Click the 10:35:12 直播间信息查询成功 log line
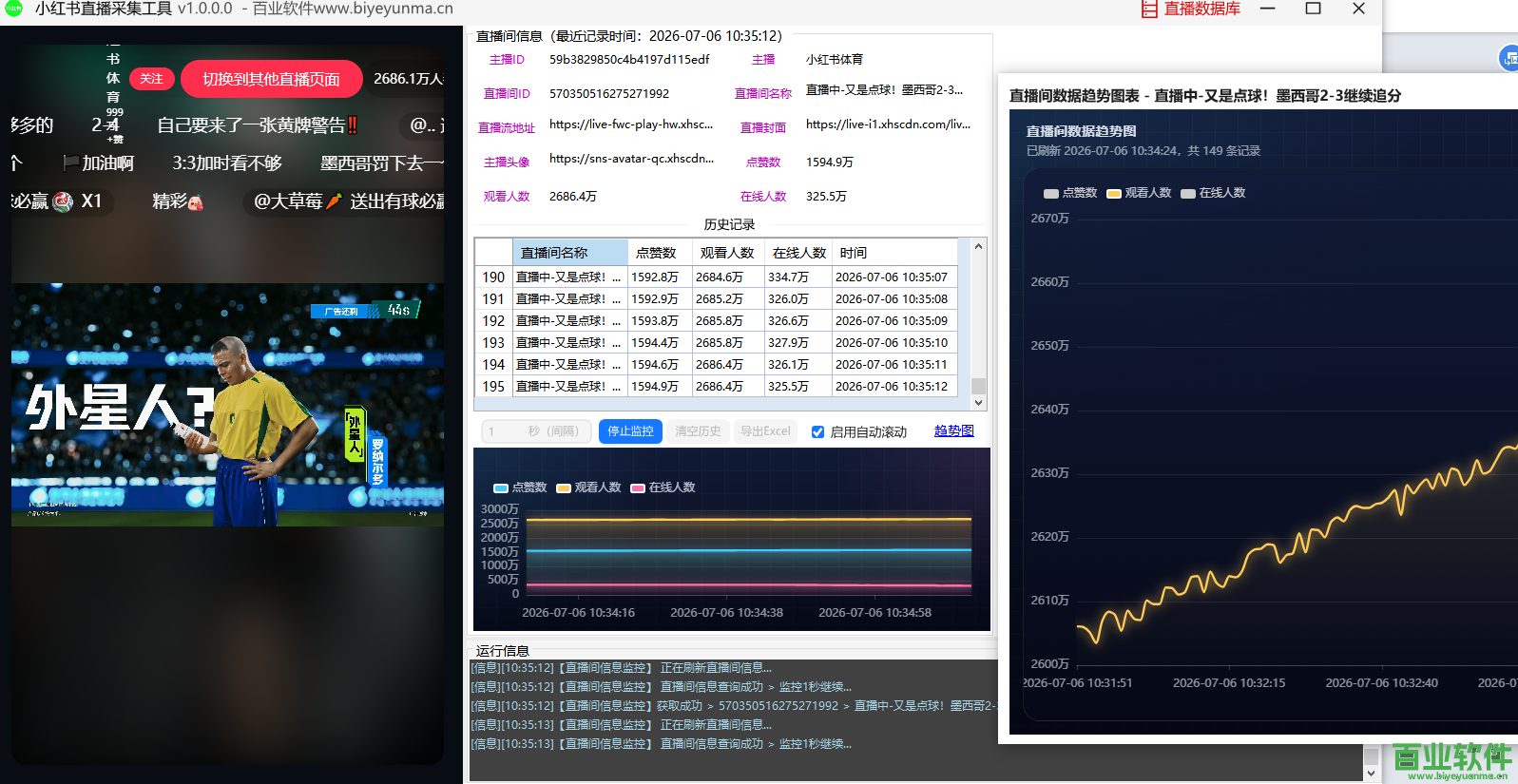Viewport: 1518px width, 784px height. point(662,687)
